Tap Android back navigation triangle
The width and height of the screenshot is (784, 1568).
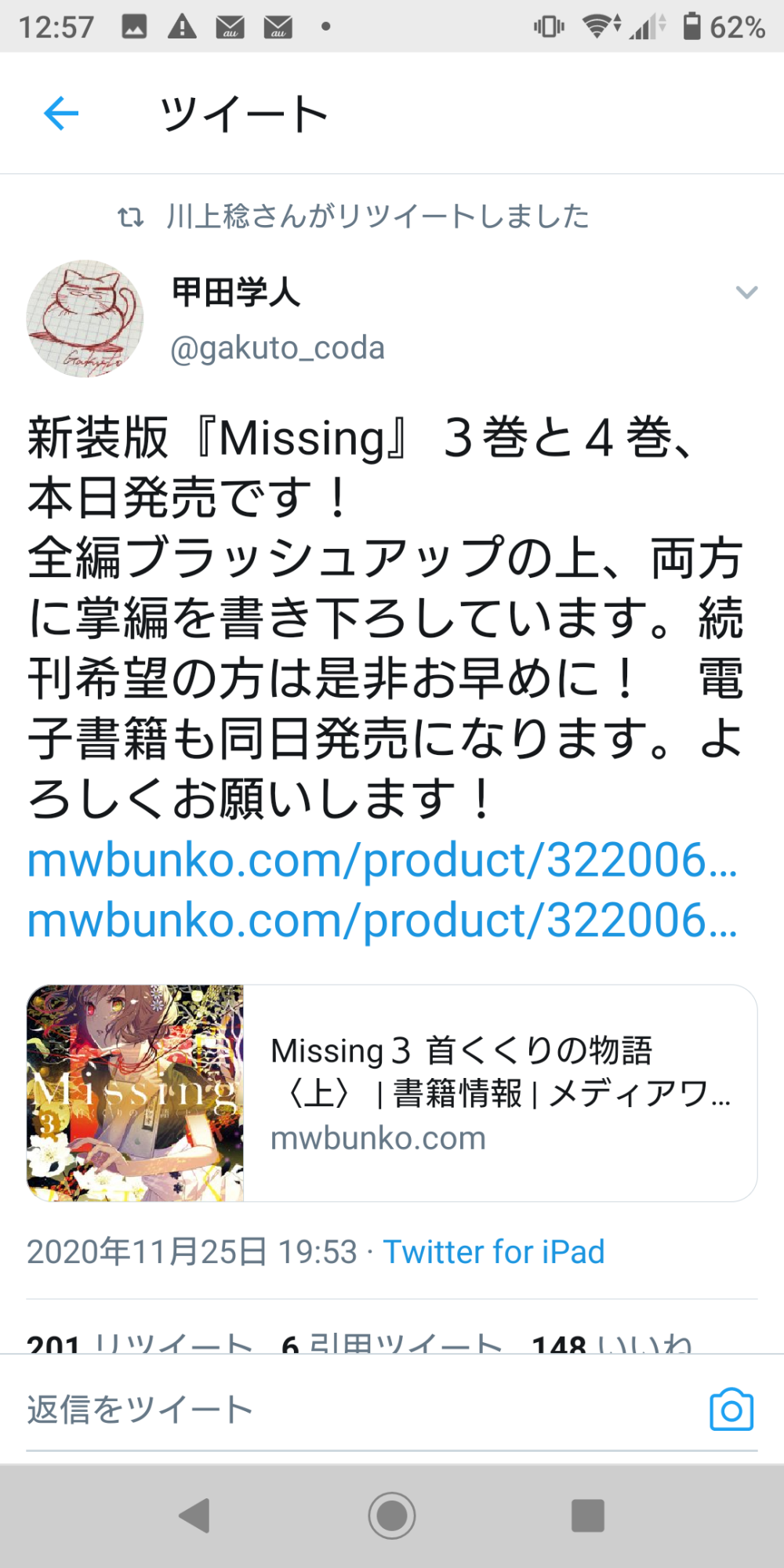point(194,1515)
